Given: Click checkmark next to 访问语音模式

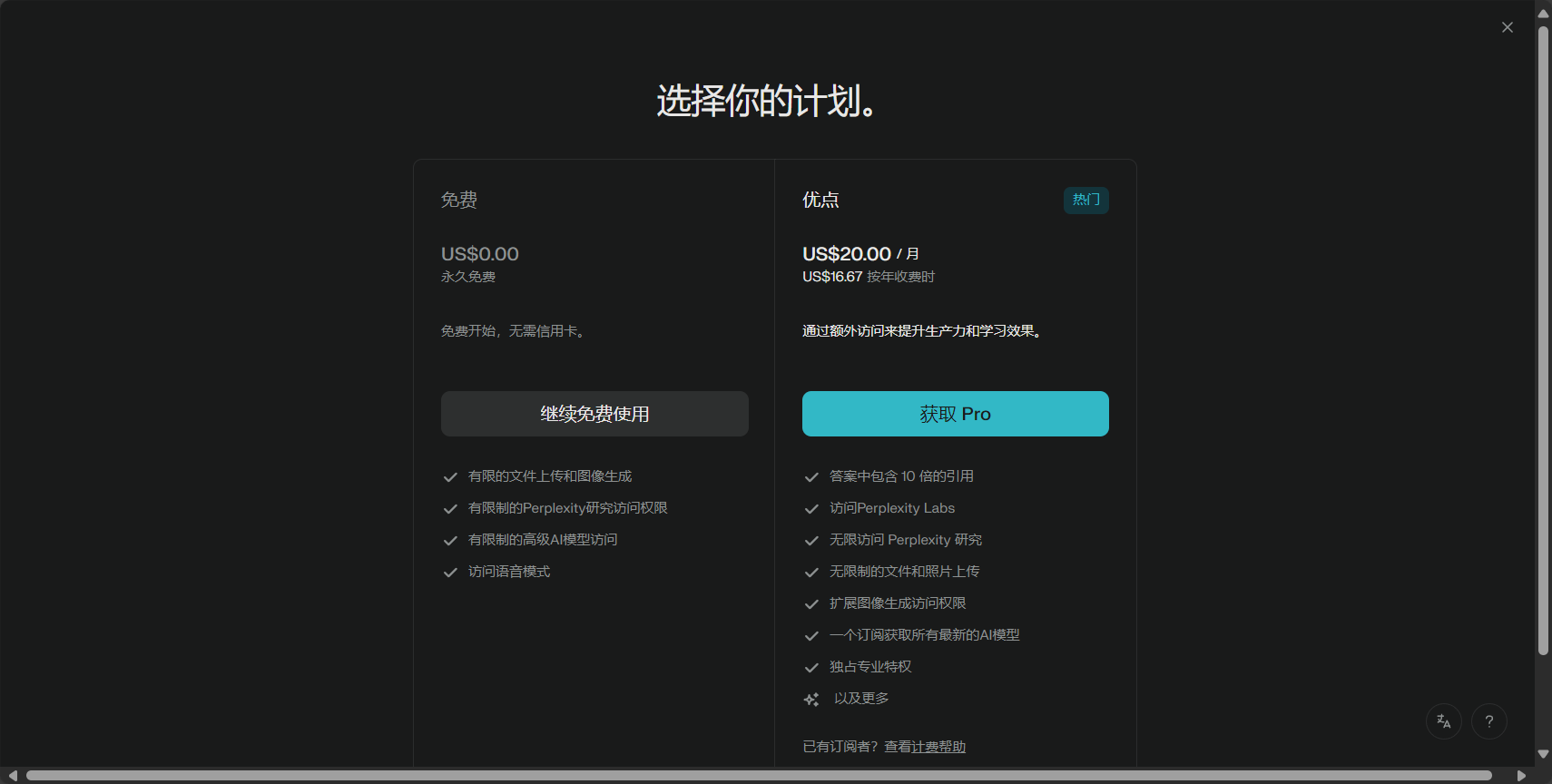Looking at the screenshot, I should point(449,572).
